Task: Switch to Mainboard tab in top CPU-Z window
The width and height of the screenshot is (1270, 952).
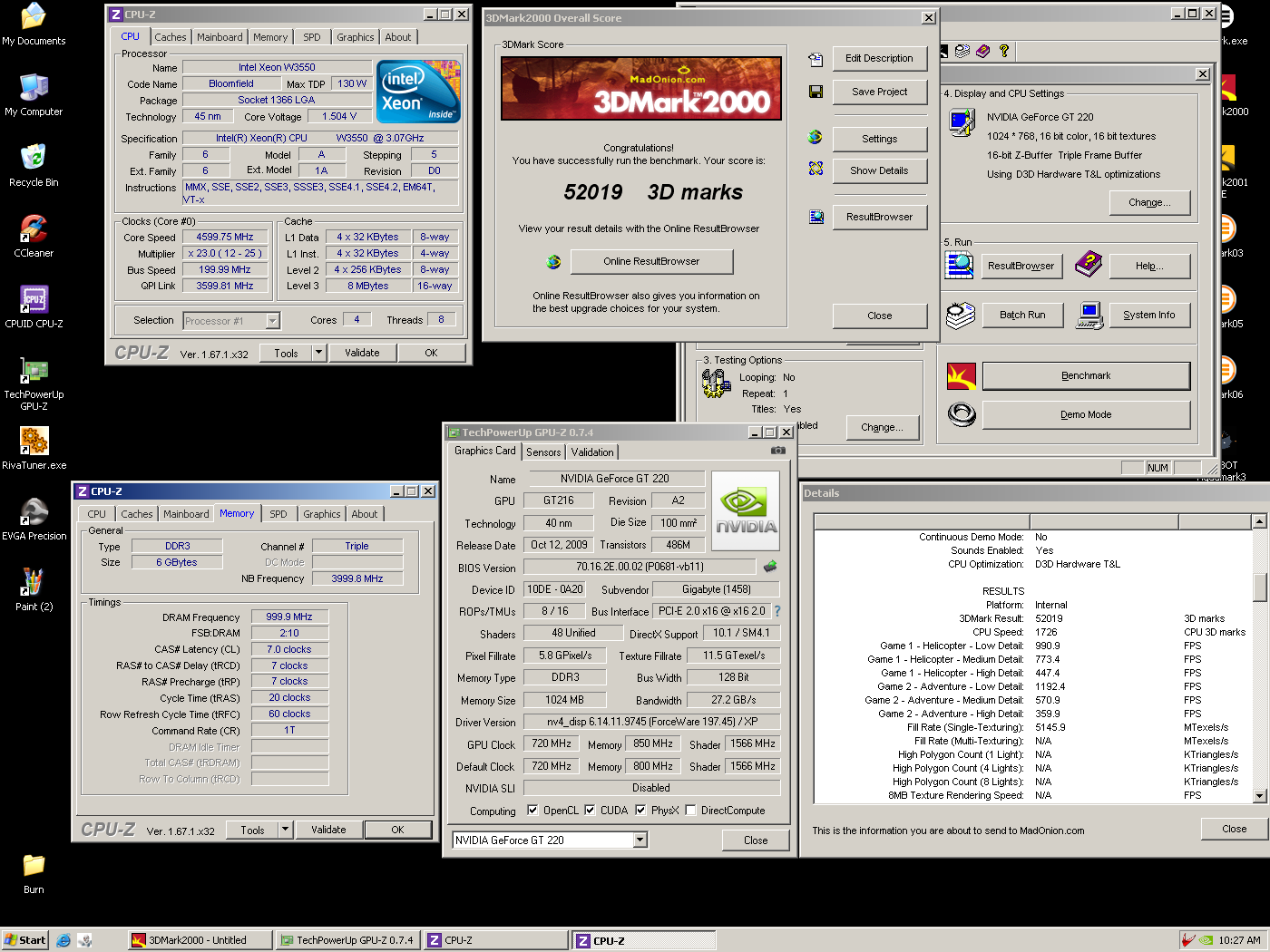Action: point(220,37)
